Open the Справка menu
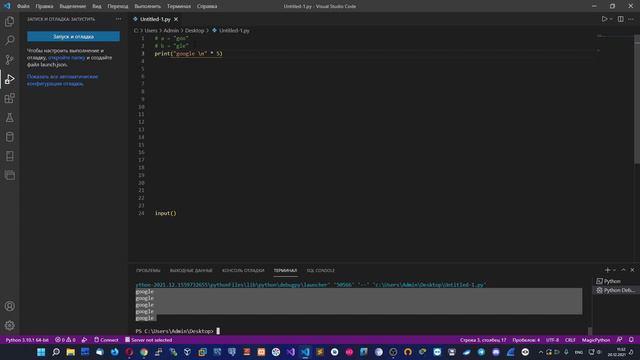Screen dimensions: 640x360 coord(207,6)
